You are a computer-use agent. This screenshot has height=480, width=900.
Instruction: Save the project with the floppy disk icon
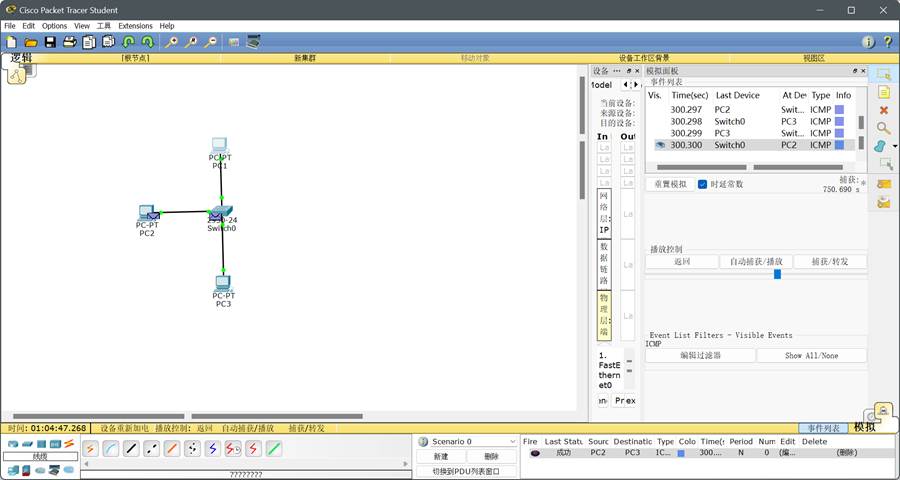click(51, 42)
